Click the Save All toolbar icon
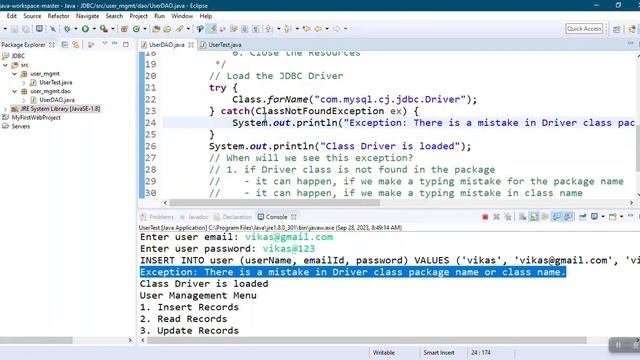 tap(26, 29)
